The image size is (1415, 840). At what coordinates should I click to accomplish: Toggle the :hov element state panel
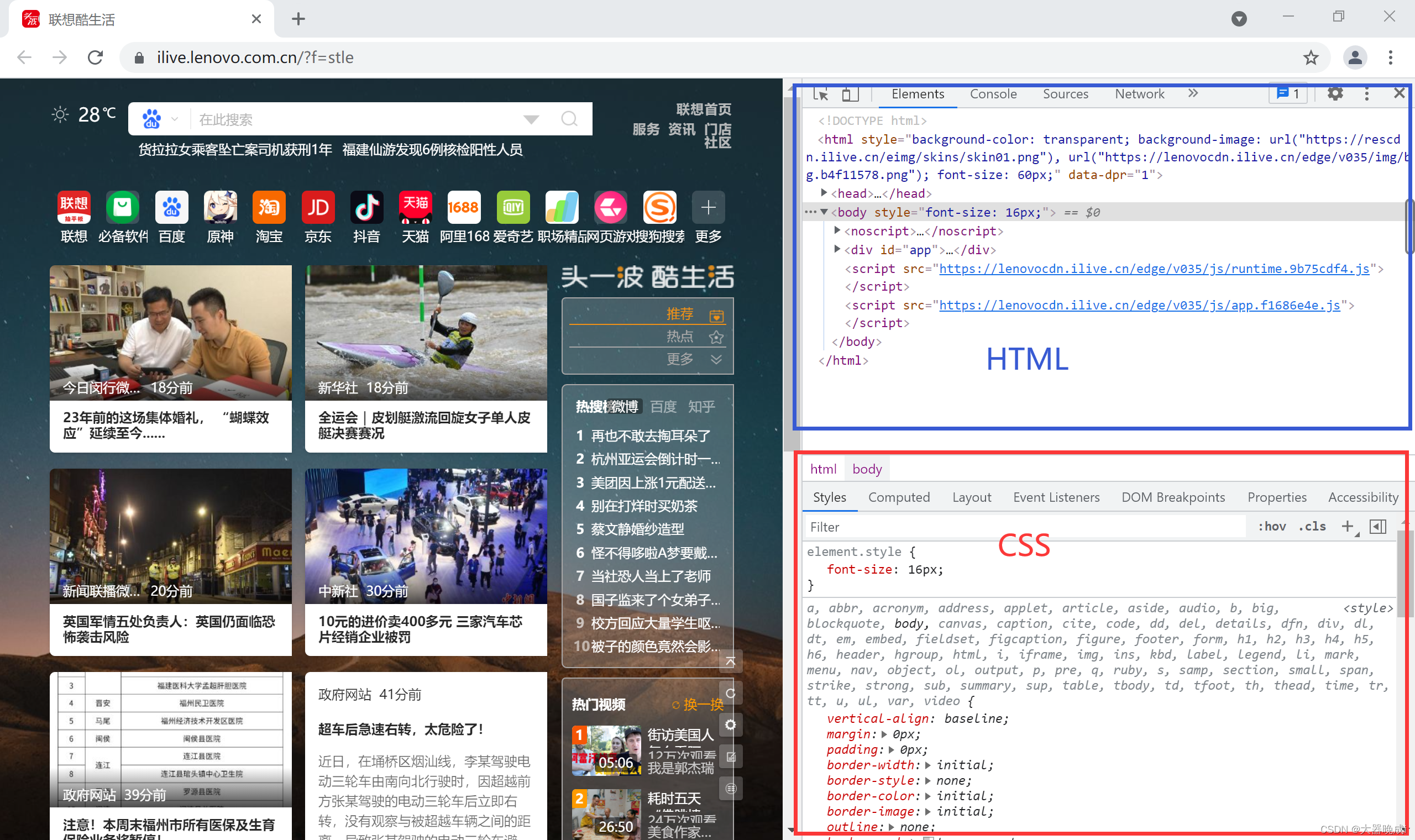tap(1271, 527)
